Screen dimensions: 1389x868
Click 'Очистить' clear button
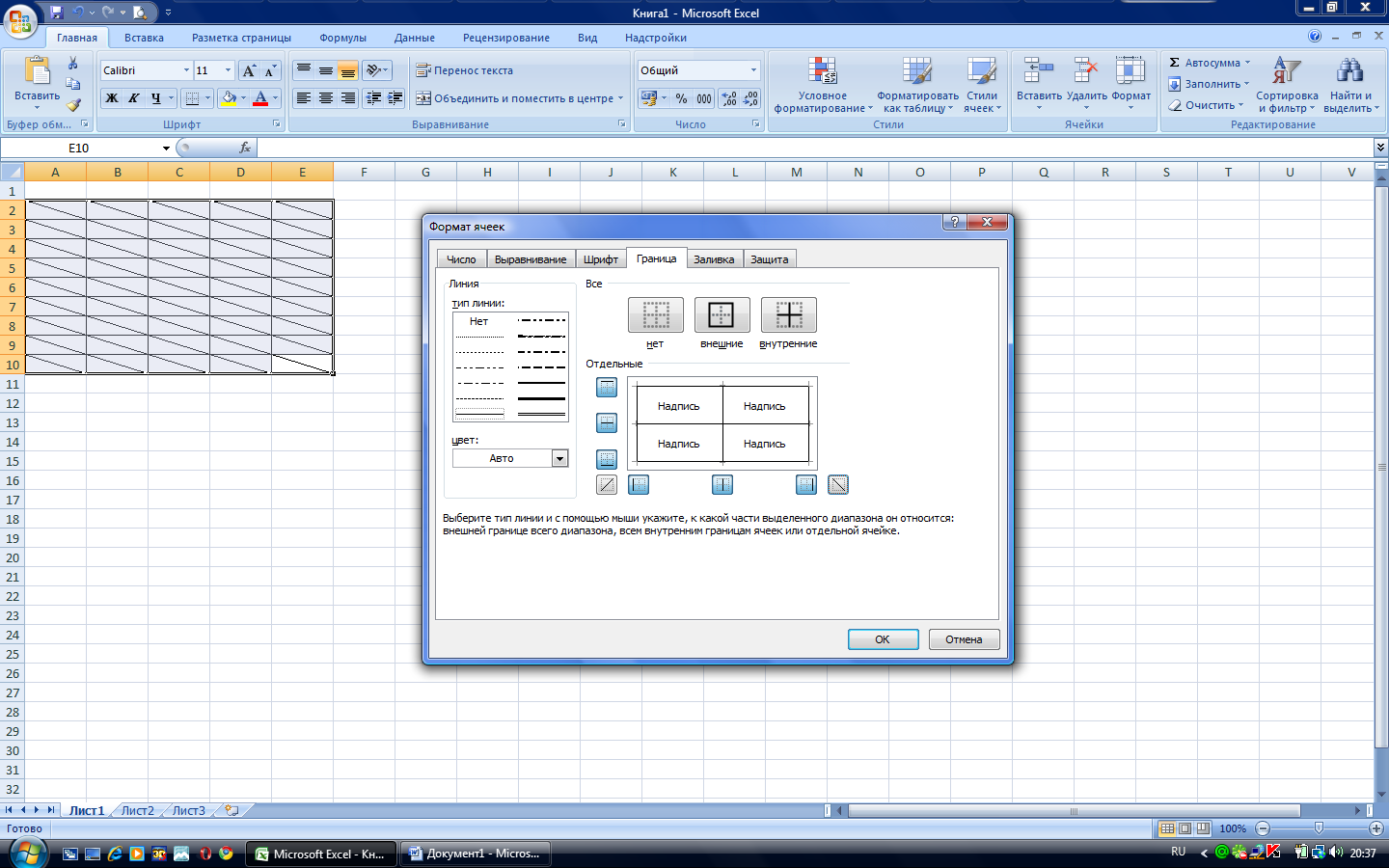(1206, 105)
